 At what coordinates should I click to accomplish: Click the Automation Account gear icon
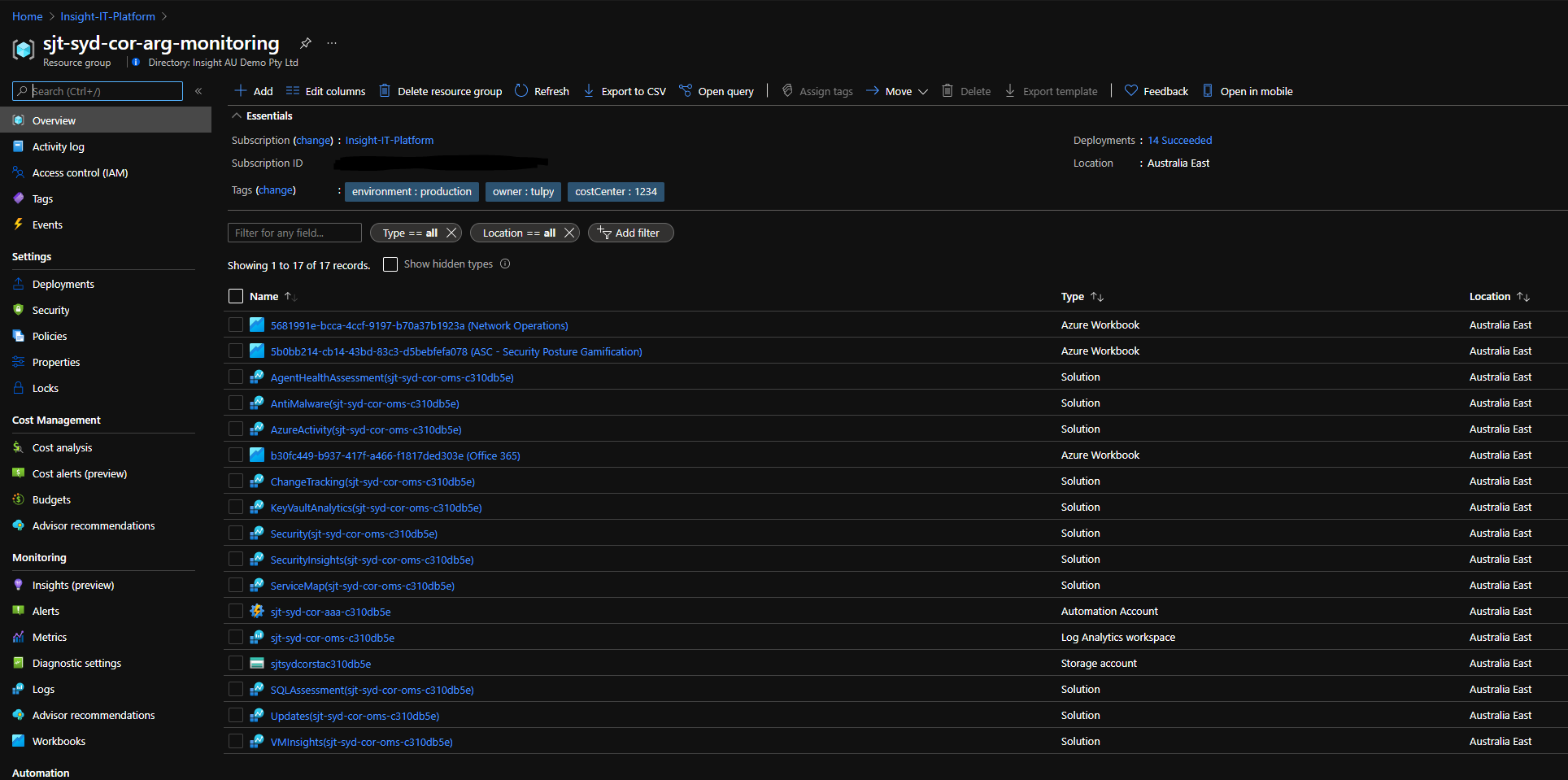257,611
